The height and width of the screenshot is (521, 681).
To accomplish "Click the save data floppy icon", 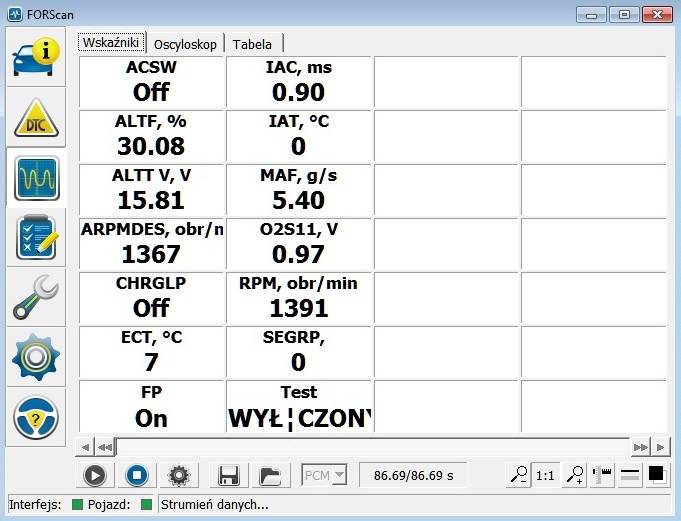I will tap(229, 476).
